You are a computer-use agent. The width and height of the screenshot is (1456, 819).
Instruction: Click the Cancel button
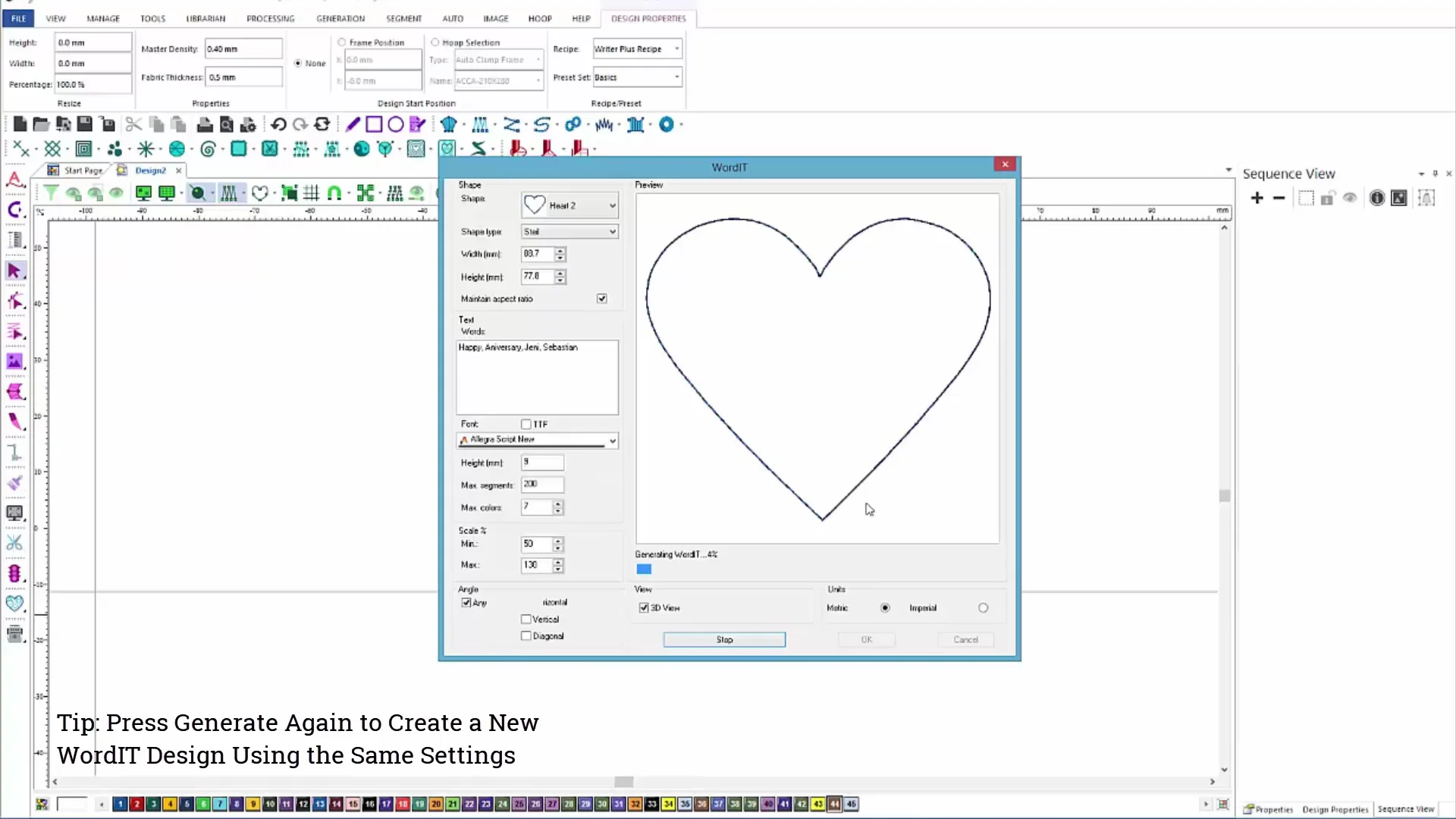(965, 639)
